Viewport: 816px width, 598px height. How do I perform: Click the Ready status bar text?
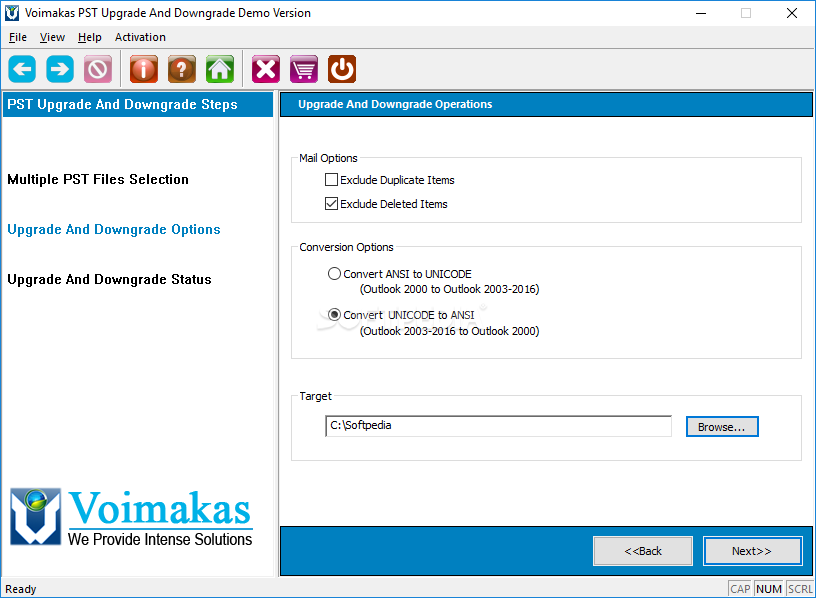pos(21,589)
